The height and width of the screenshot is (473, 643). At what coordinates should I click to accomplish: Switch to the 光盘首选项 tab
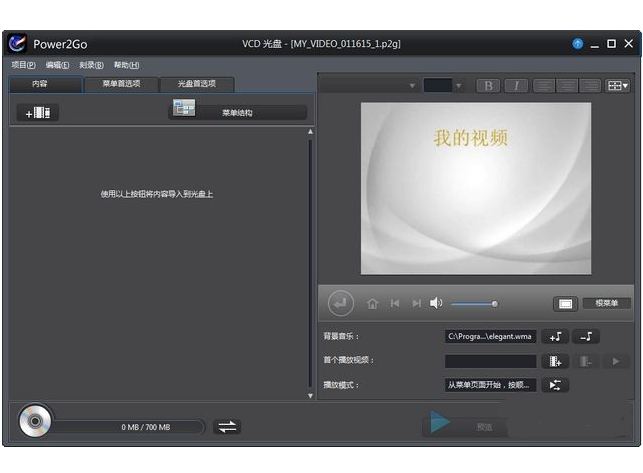tap(196, 84)
